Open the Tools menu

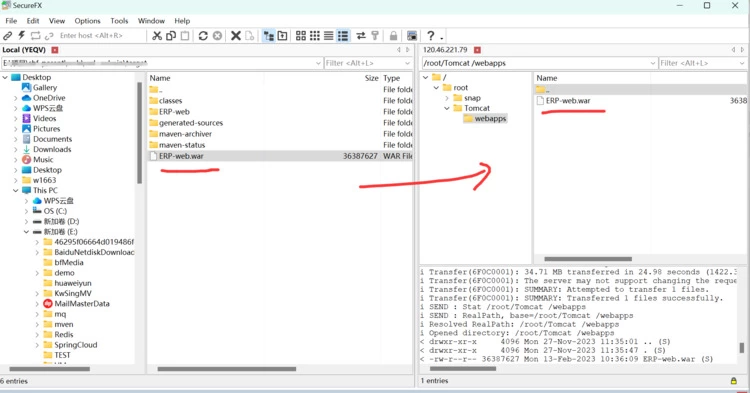point(119,21)
